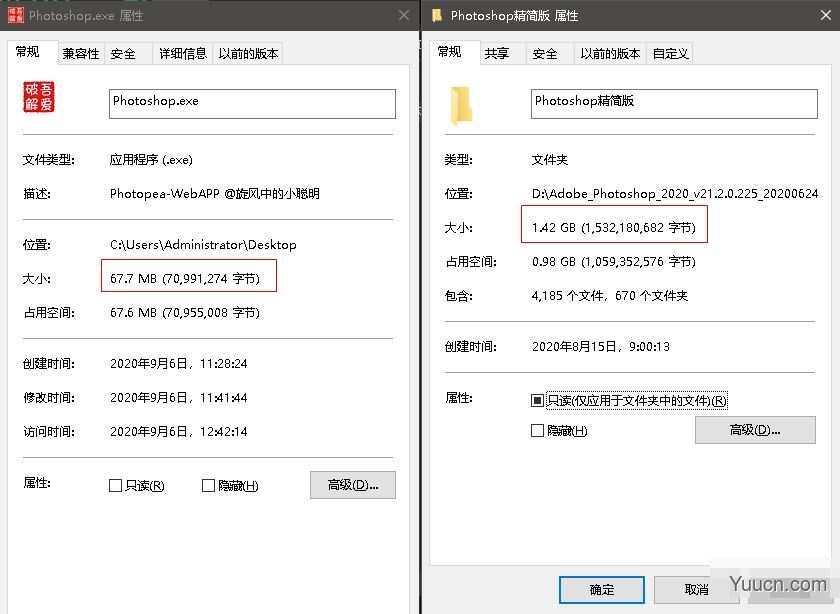840x614 pixels.
Task: Click the 确定 button
Action: coord(602,590)
